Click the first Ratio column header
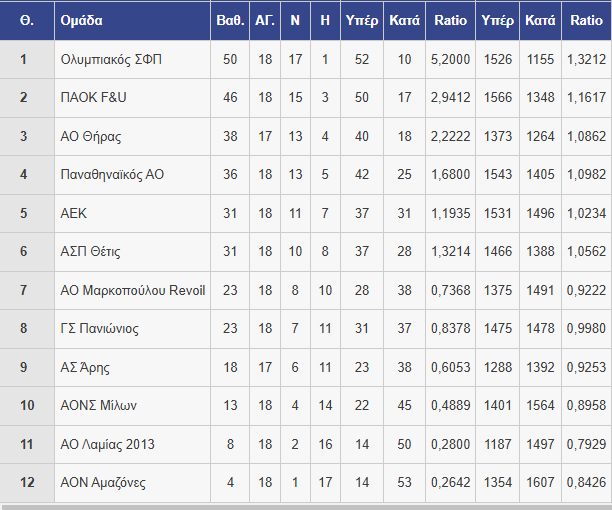612x510 pixels. 450,20
